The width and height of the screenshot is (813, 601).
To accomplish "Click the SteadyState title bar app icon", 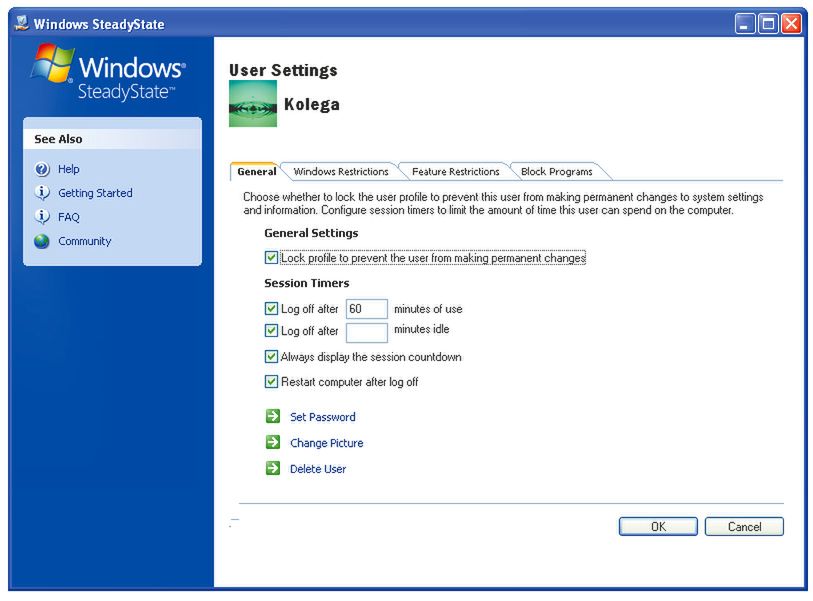I will click(21, 23).
